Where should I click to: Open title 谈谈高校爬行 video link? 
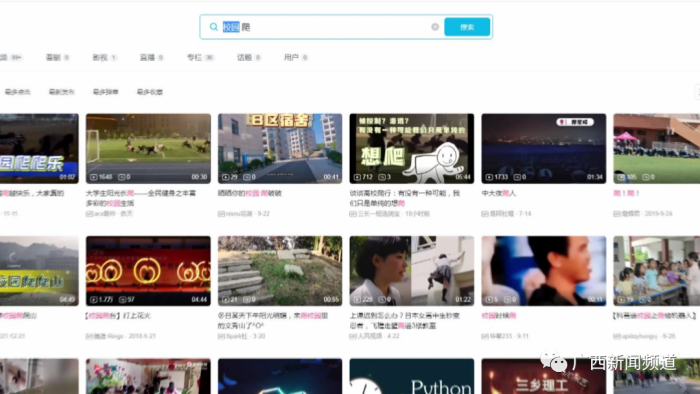coord(404,198)
